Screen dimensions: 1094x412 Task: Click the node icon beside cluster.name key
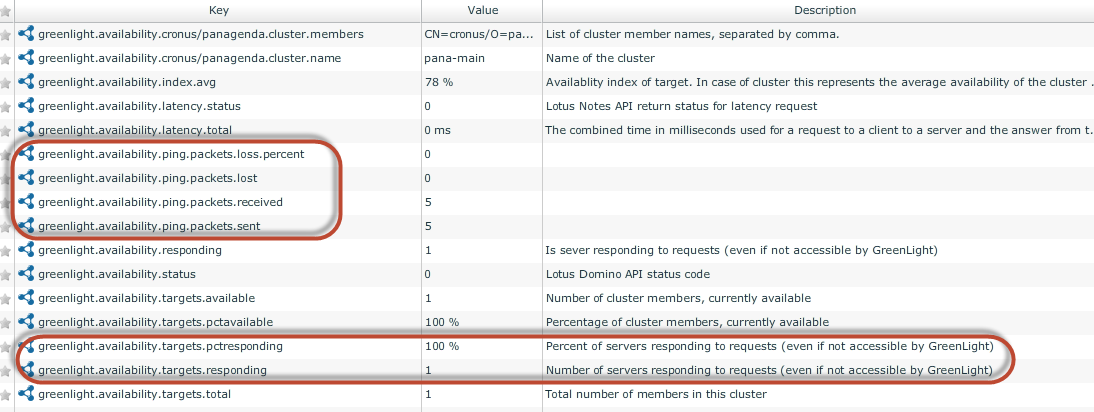tap(27, 58)
